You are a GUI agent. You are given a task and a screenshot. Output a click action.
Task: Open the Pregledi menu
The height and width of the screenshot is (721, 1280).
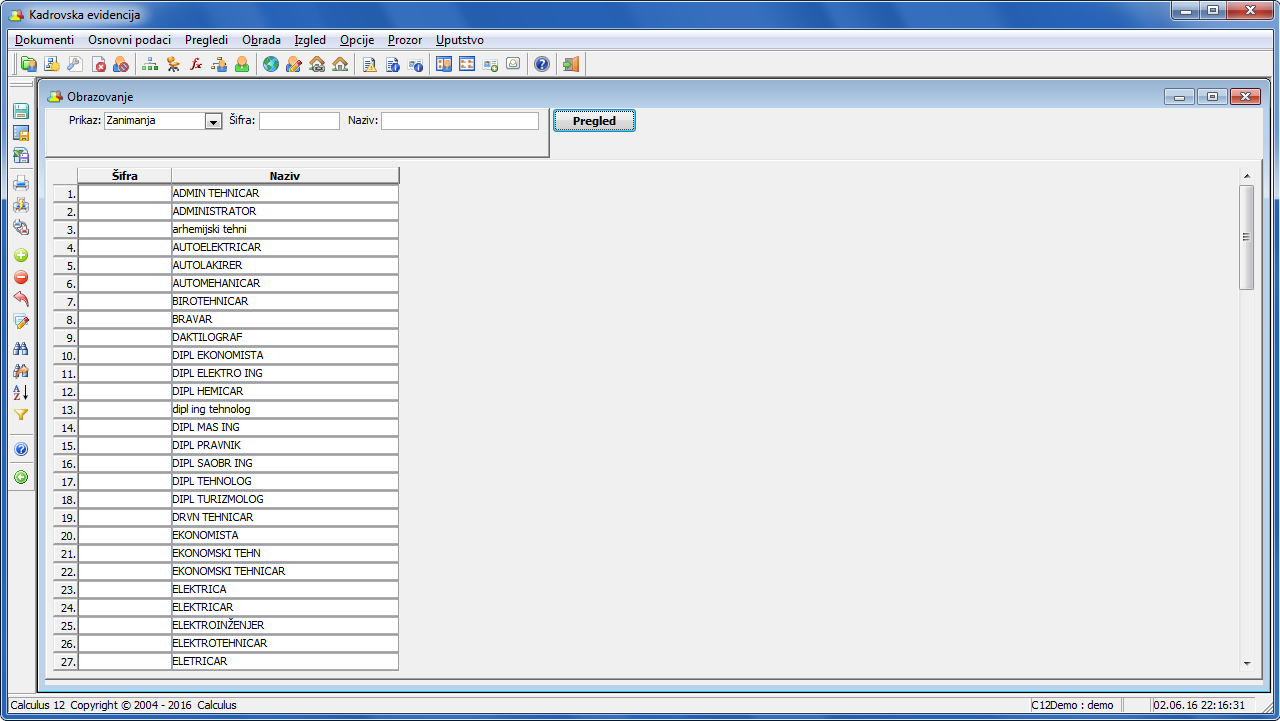tap(206, 40)
